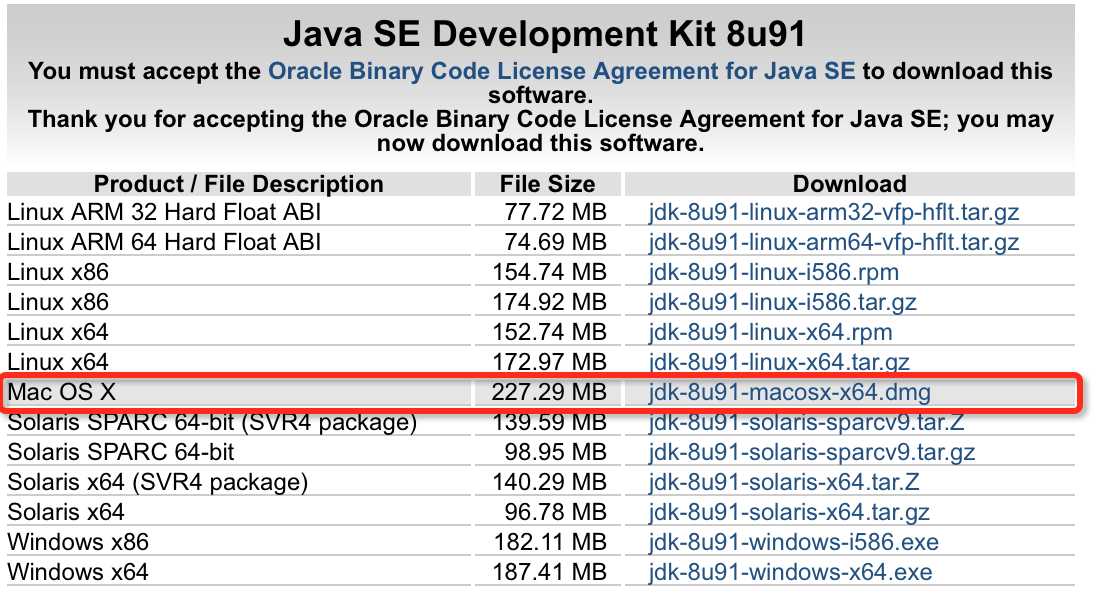Image resolution: width=1096 pixels, height=594 pixels.
Task: Click the jdk-8u91-solaris-x64.tar.gz link
Action: 789,512
